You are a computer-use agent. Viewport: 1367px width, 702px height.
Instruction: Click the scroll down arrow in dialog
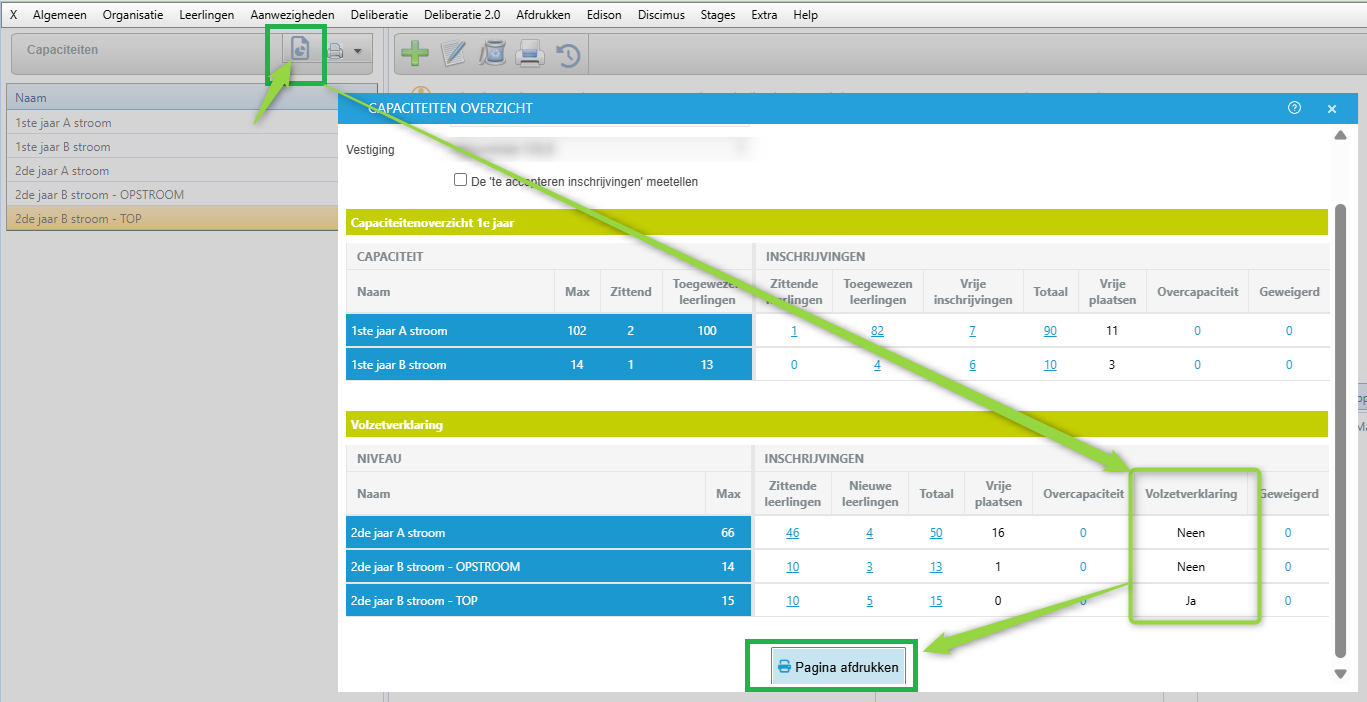tap(1340, 674)
